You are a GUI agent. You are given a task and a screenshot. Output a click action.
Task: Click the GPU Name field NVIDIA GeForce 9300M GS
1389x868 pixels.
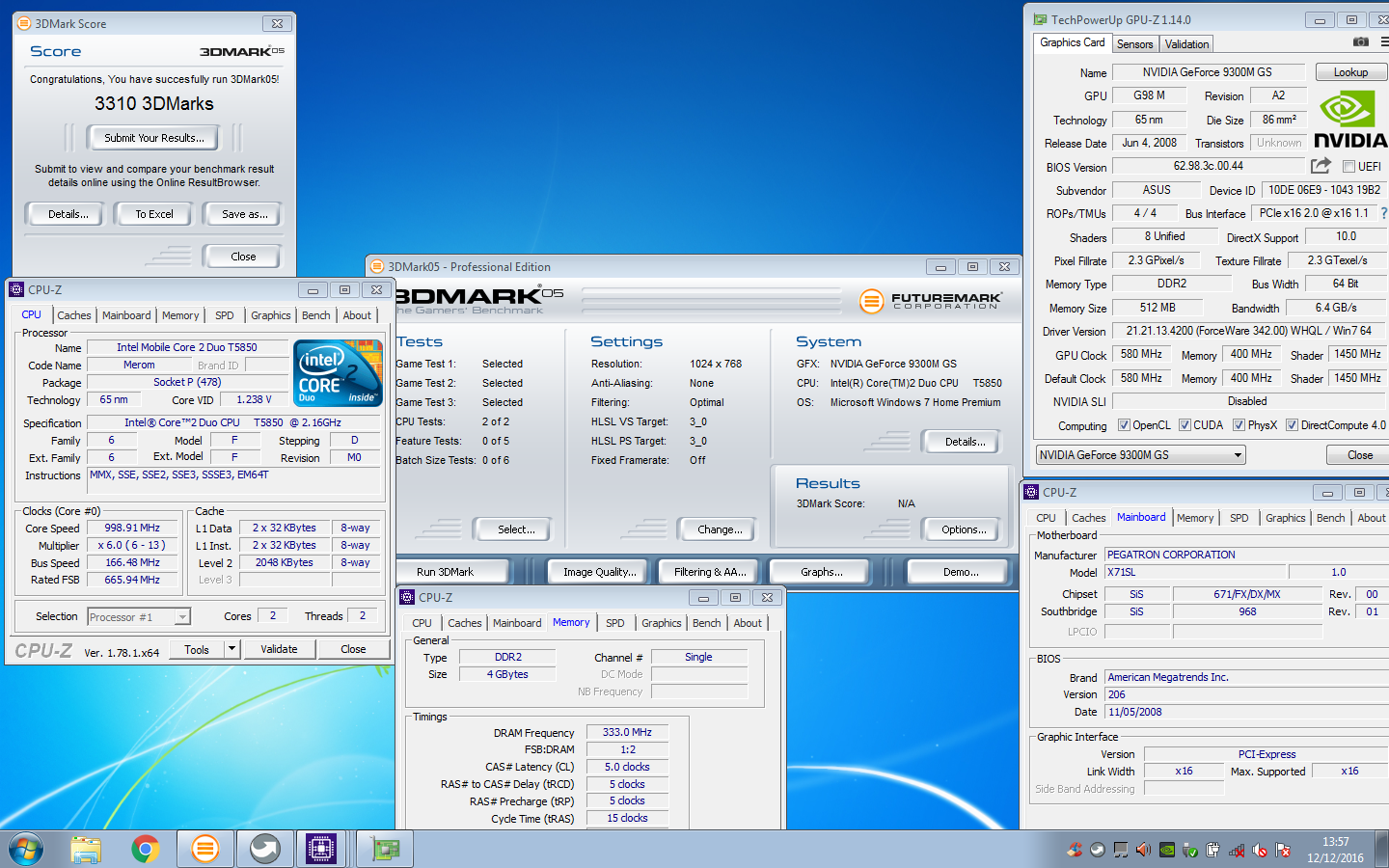[x=1208, y=72]
